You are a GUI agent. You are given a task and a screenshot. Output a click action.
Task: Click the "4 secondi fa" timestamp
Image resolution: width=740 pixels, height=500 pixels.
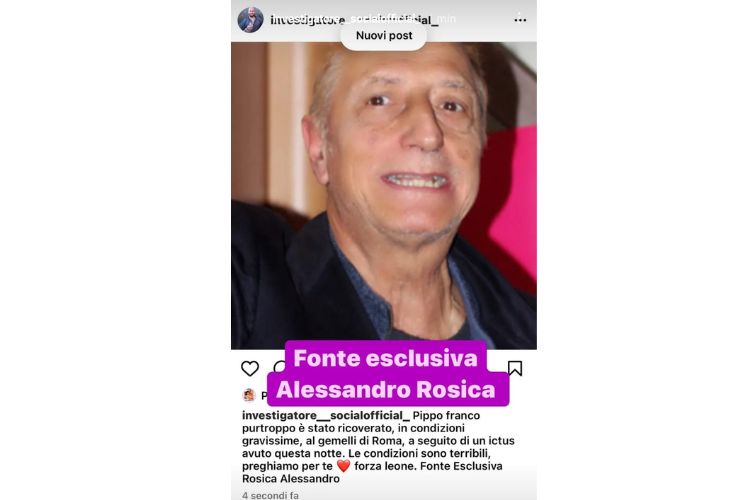[x=270, y=495]
